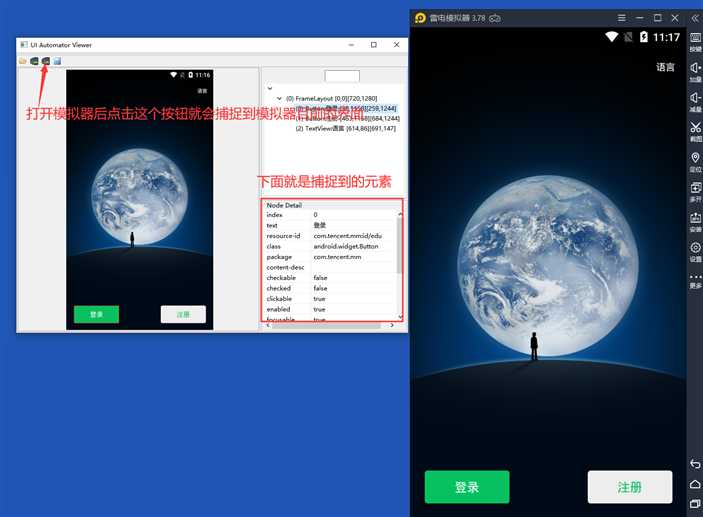Click compressed hierarchy screenshot icon in UI Automator Viewer
703x517 pixels.
tap(46, 61)
